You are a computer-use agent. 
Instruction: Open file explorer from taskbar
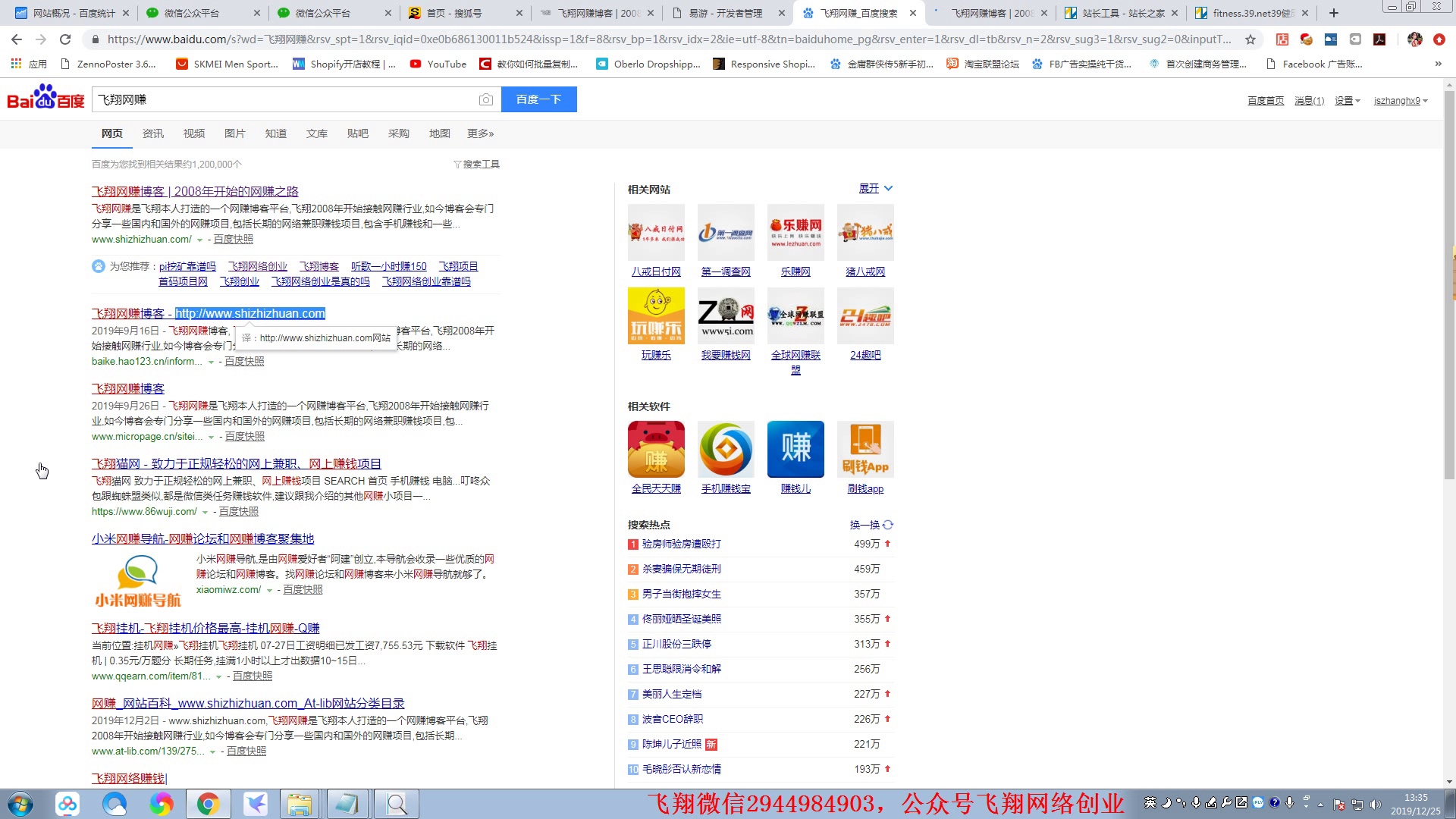(x=300, y=804)
